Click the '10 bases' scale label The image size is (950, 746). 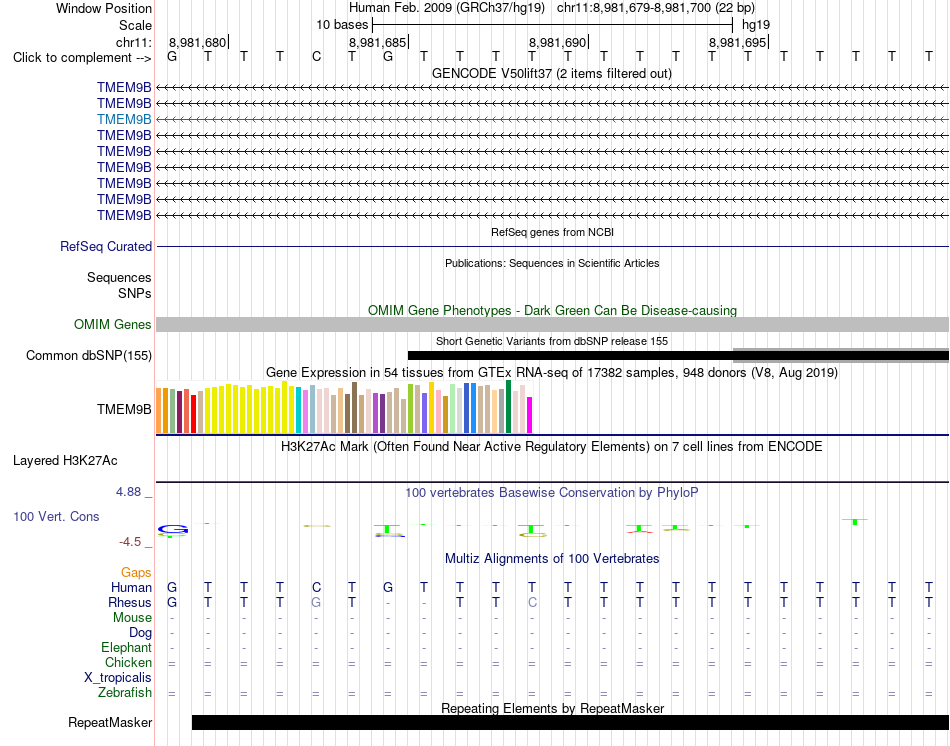click(342, 25)
